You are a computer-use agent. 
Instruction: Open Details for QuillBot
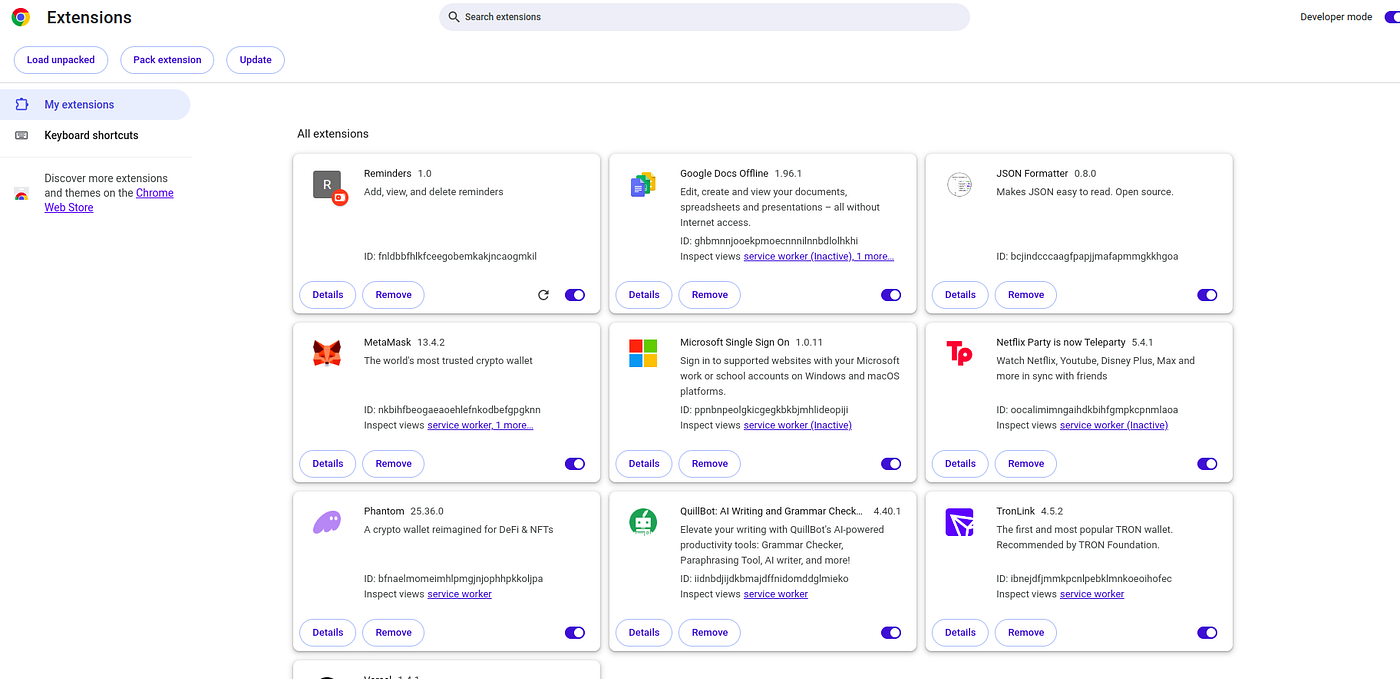click(644, 633)
